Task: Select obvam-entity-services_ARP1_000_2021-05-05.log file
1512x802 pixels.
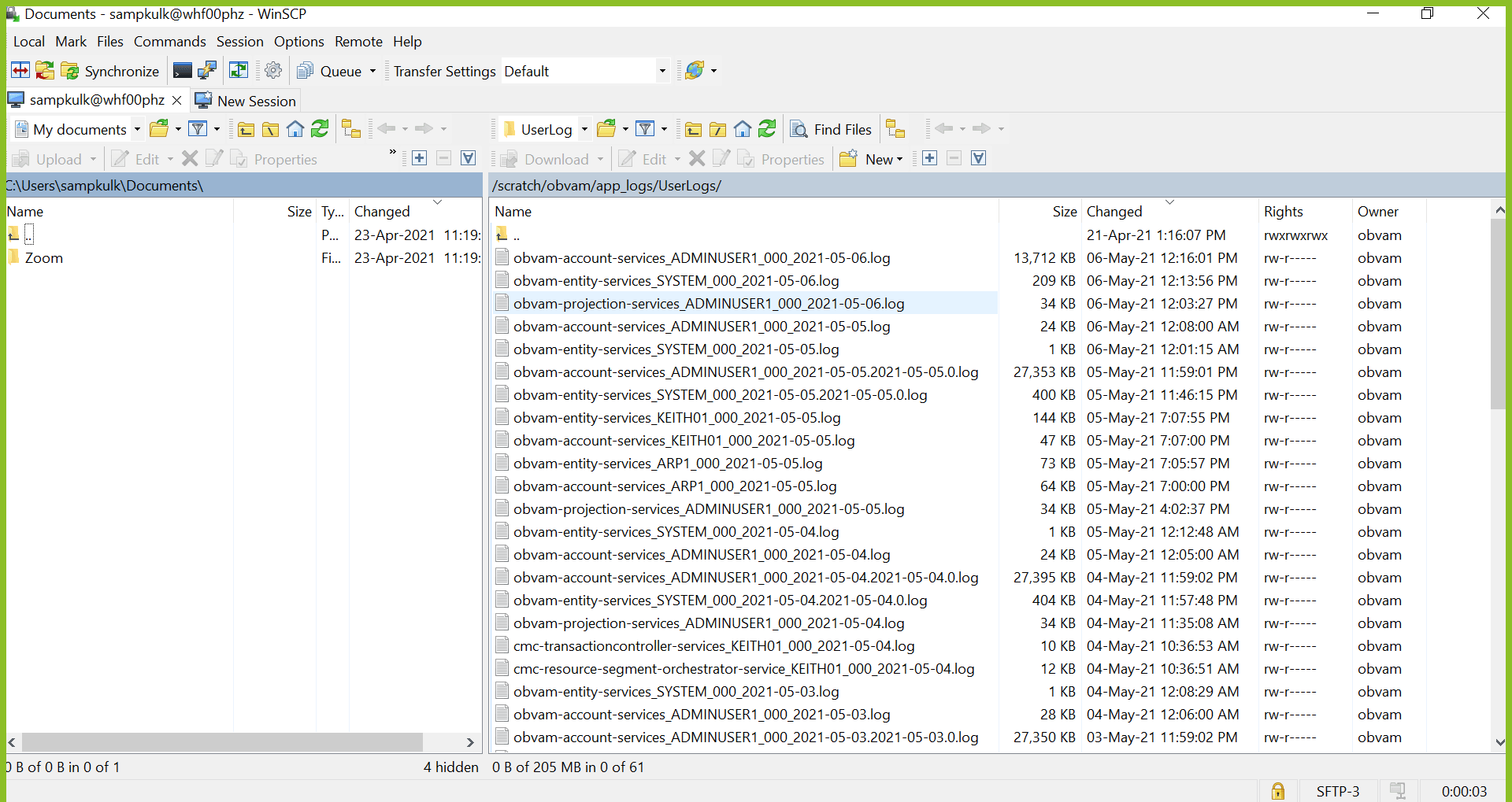Action: point(668,464)
